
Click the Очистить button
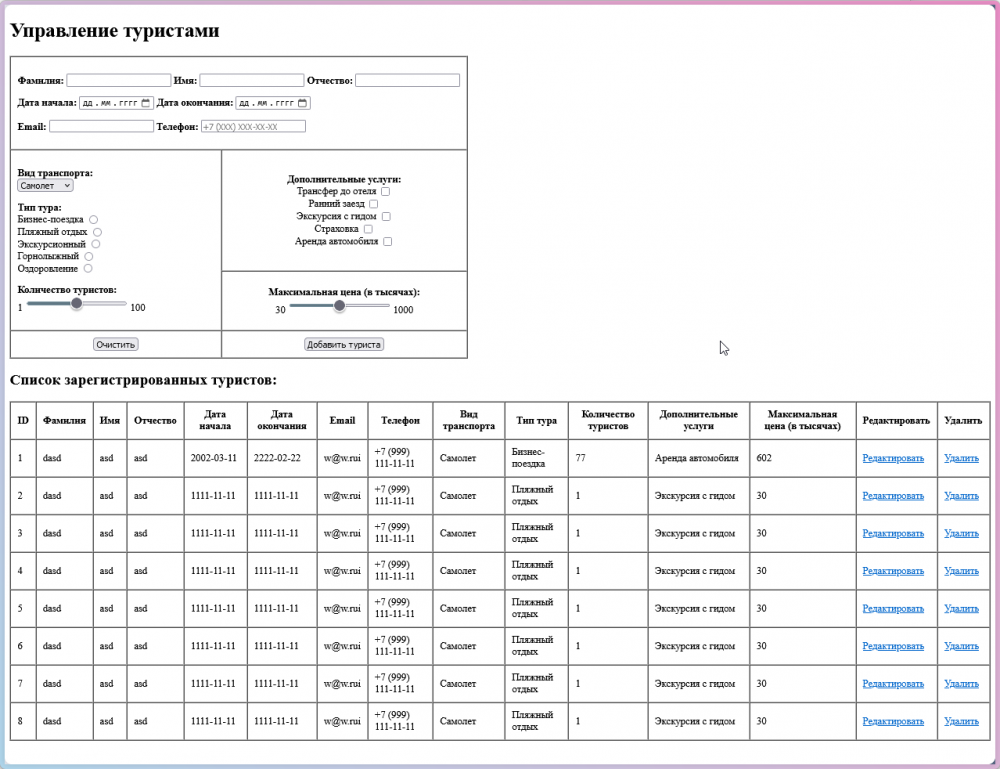coord(115,344)
